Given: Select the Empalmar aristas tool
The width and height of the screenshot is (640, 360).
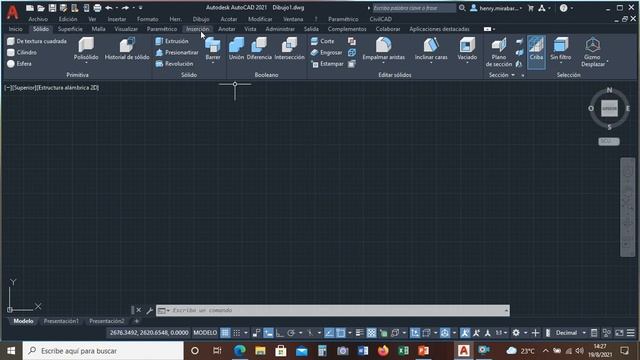Looking at the screenshot, I should 384,49.
